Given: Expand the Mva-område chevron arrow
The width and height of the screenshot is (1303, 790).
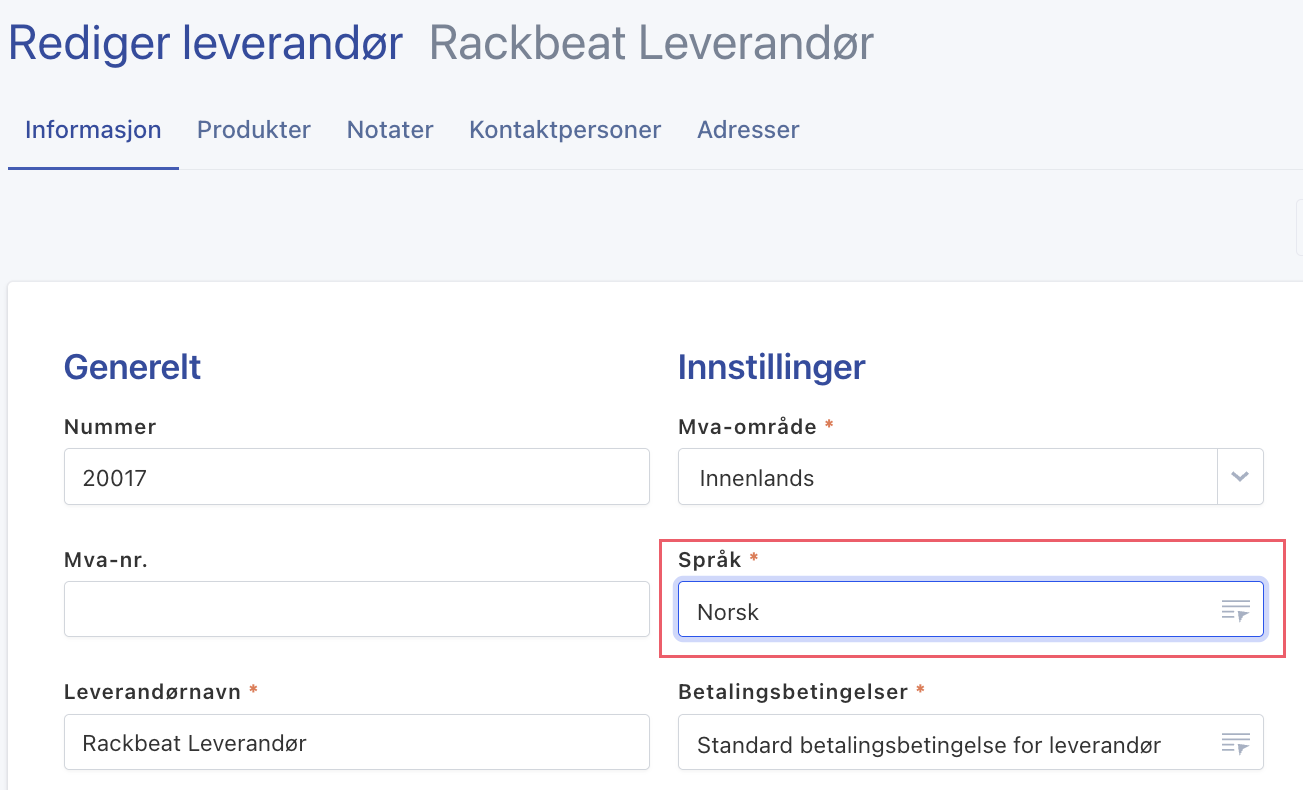Looking at the screenshot, I should pyautogui.click(x=1240, y=477).
